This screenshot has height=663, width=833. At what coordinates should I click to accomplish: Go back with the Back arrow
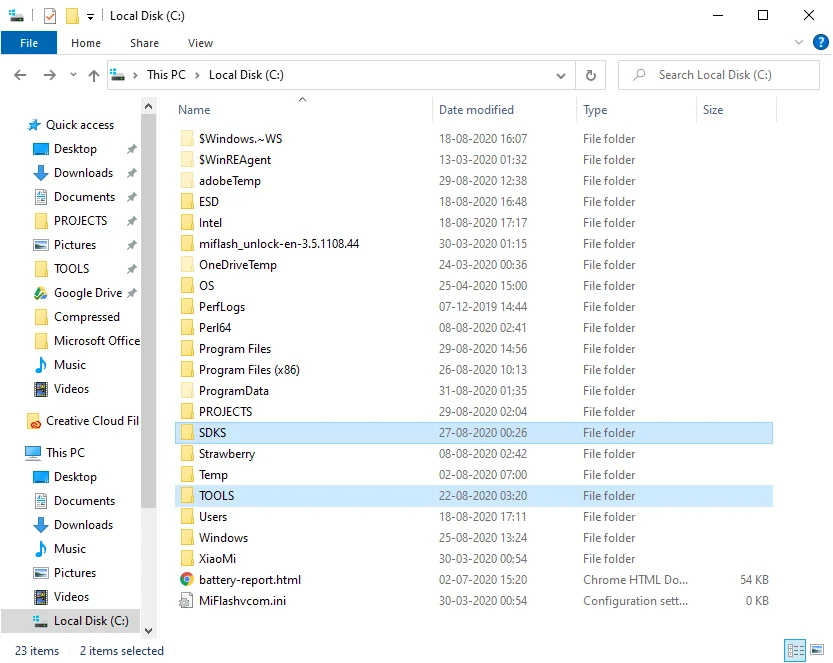20,75
